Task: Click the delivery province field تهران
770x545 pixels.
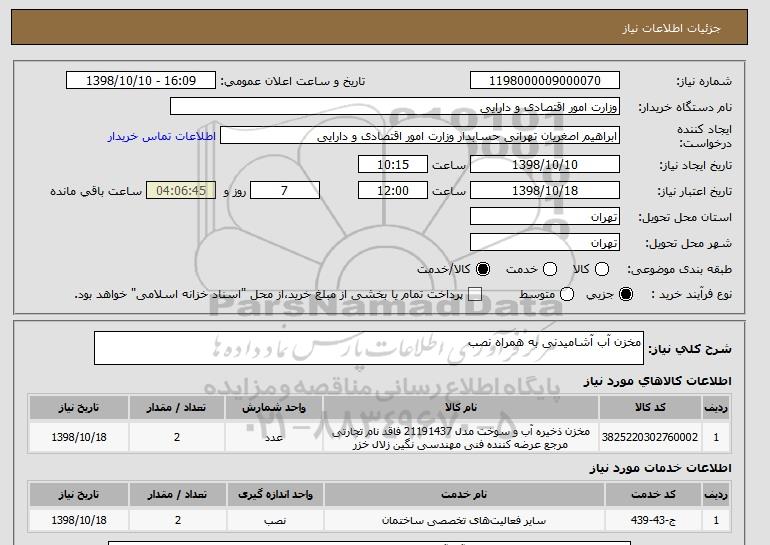Action: [545, 216]
